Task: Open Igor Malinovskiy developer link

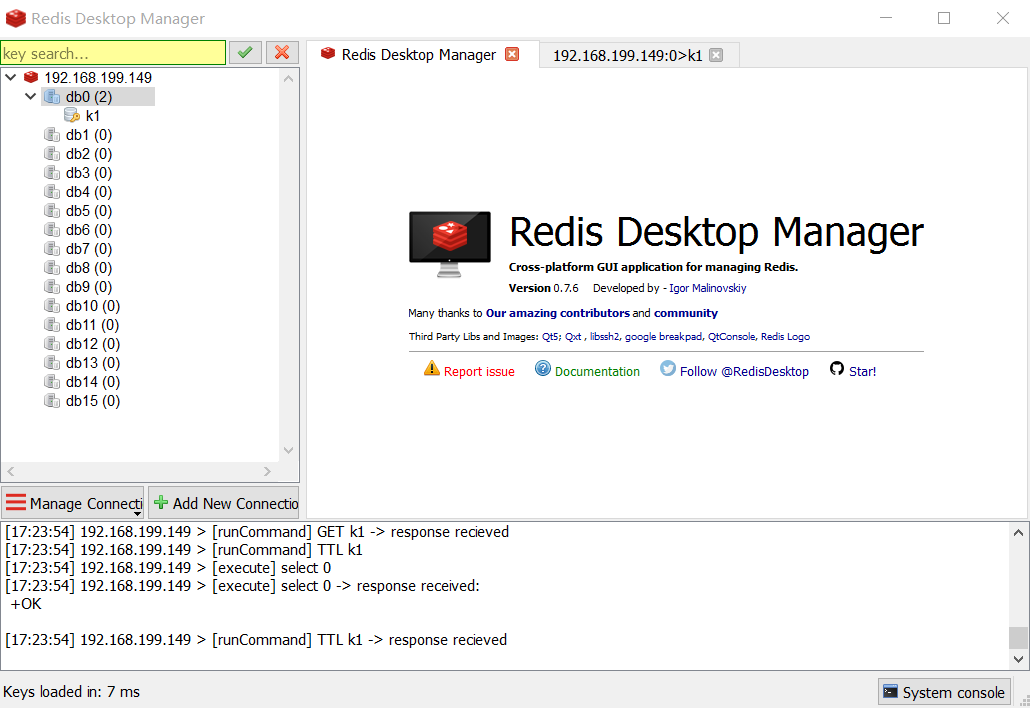Action: [707, 288]
